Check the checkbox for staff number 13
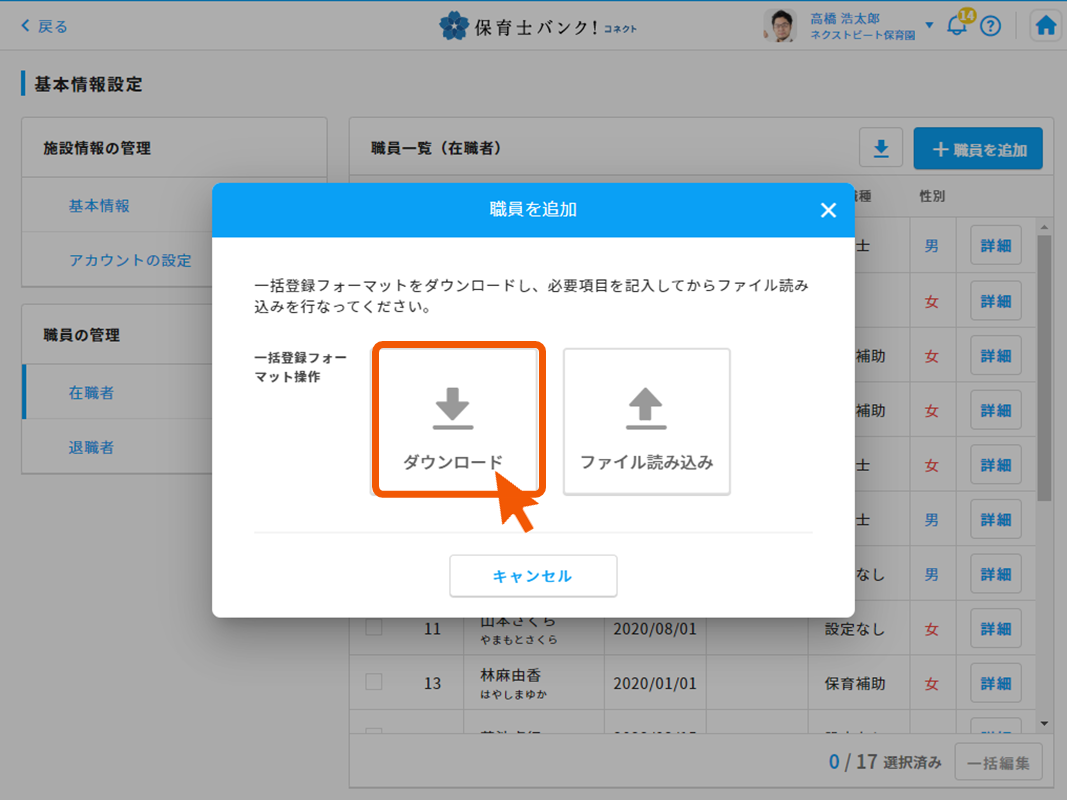Screen dimensions: 1067x800 374,682
